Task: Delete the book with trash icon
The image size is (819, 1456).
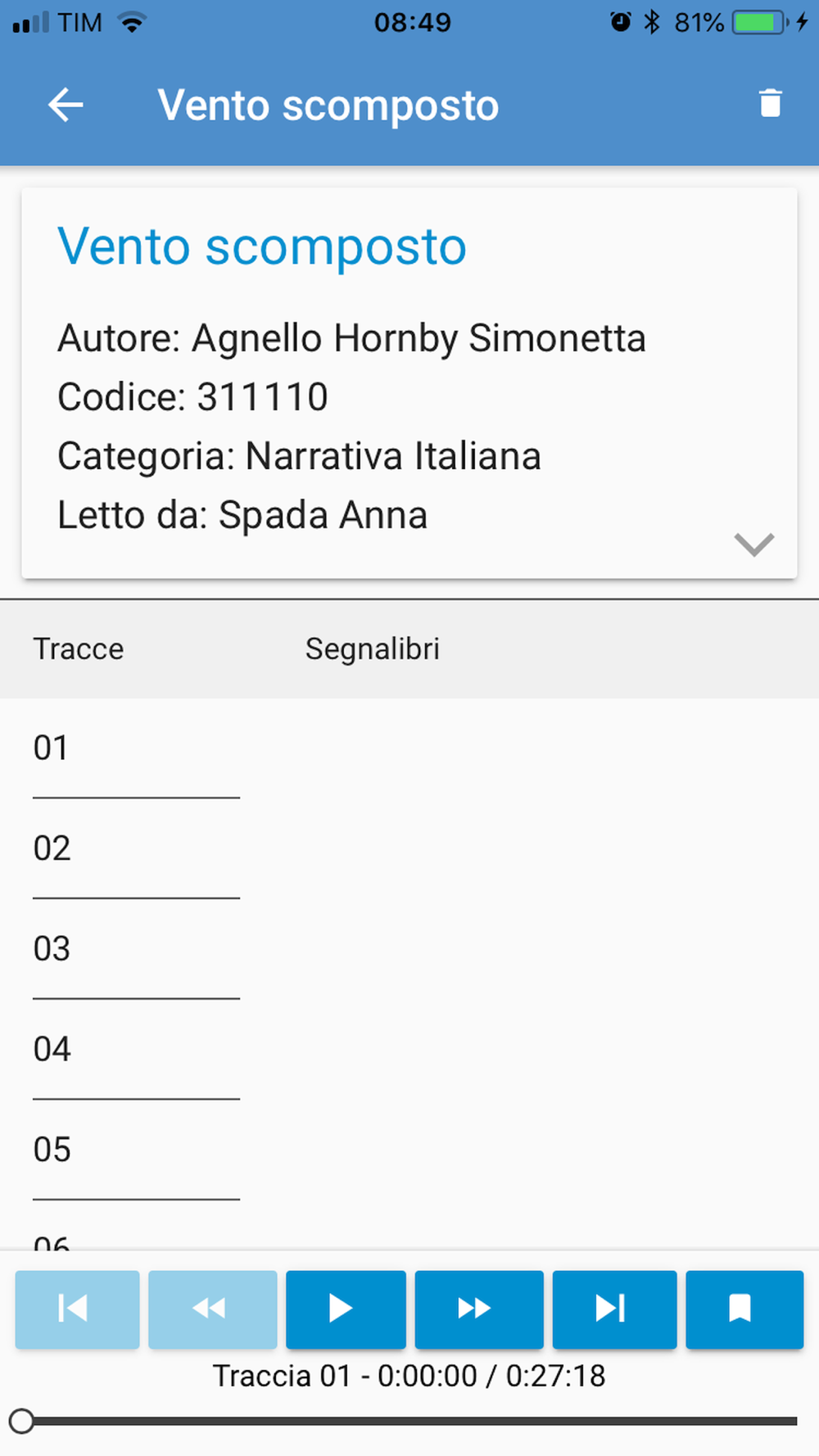Action: point(770,104)
